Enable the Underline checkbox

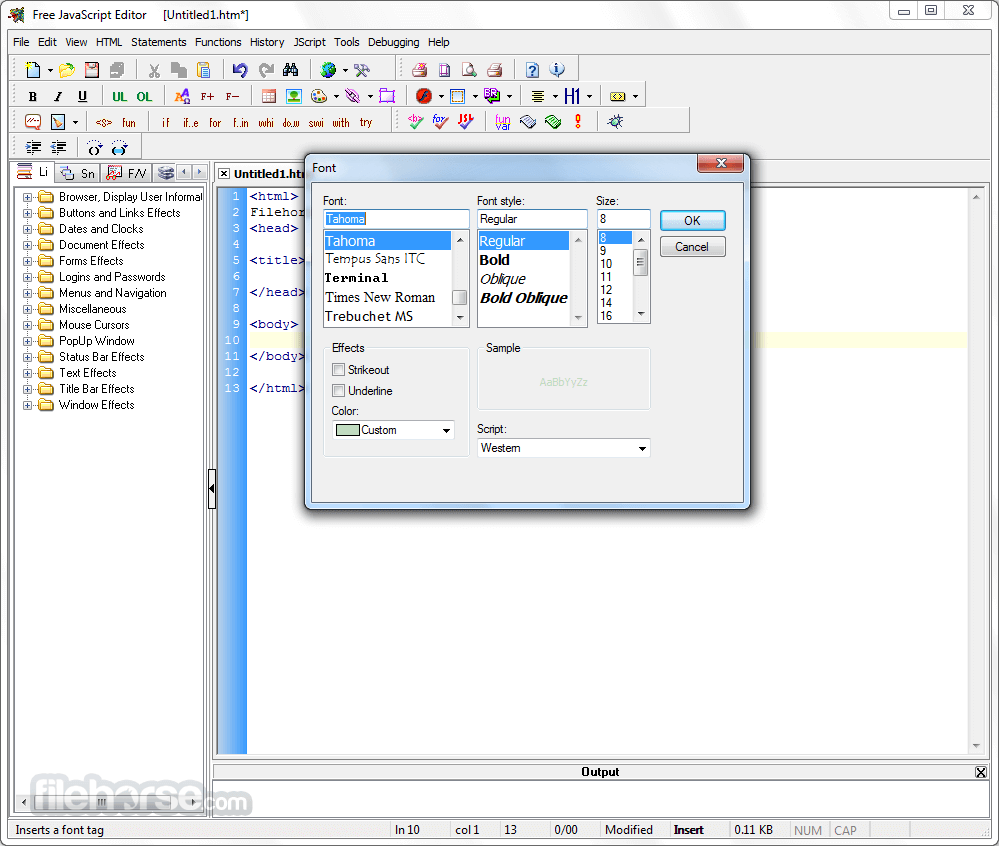click(x=338, y=391)
